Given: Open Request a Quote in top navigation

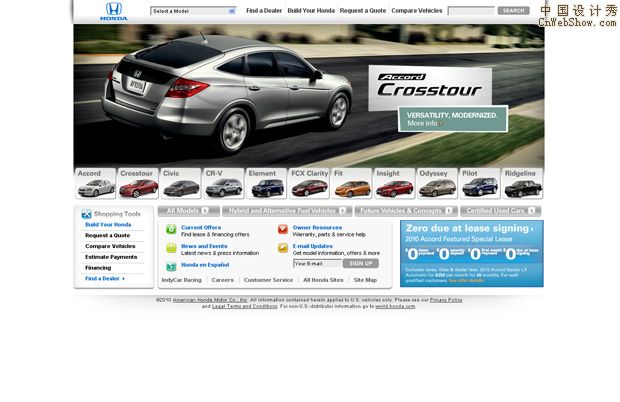Looking at the screenshot, I should point(363,11).
